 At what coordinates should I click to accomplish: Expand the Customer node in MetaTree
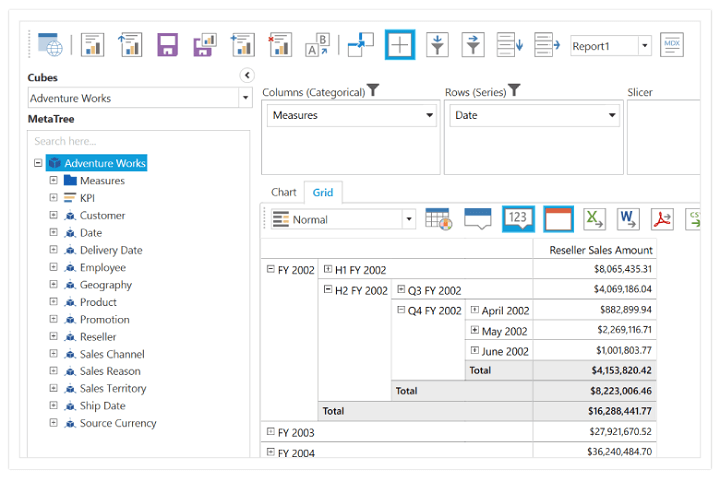[x=54, y=215]
